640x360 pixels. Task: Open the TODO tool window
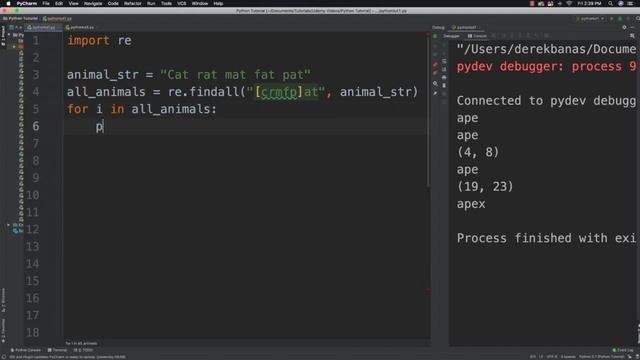click(84, 350)
